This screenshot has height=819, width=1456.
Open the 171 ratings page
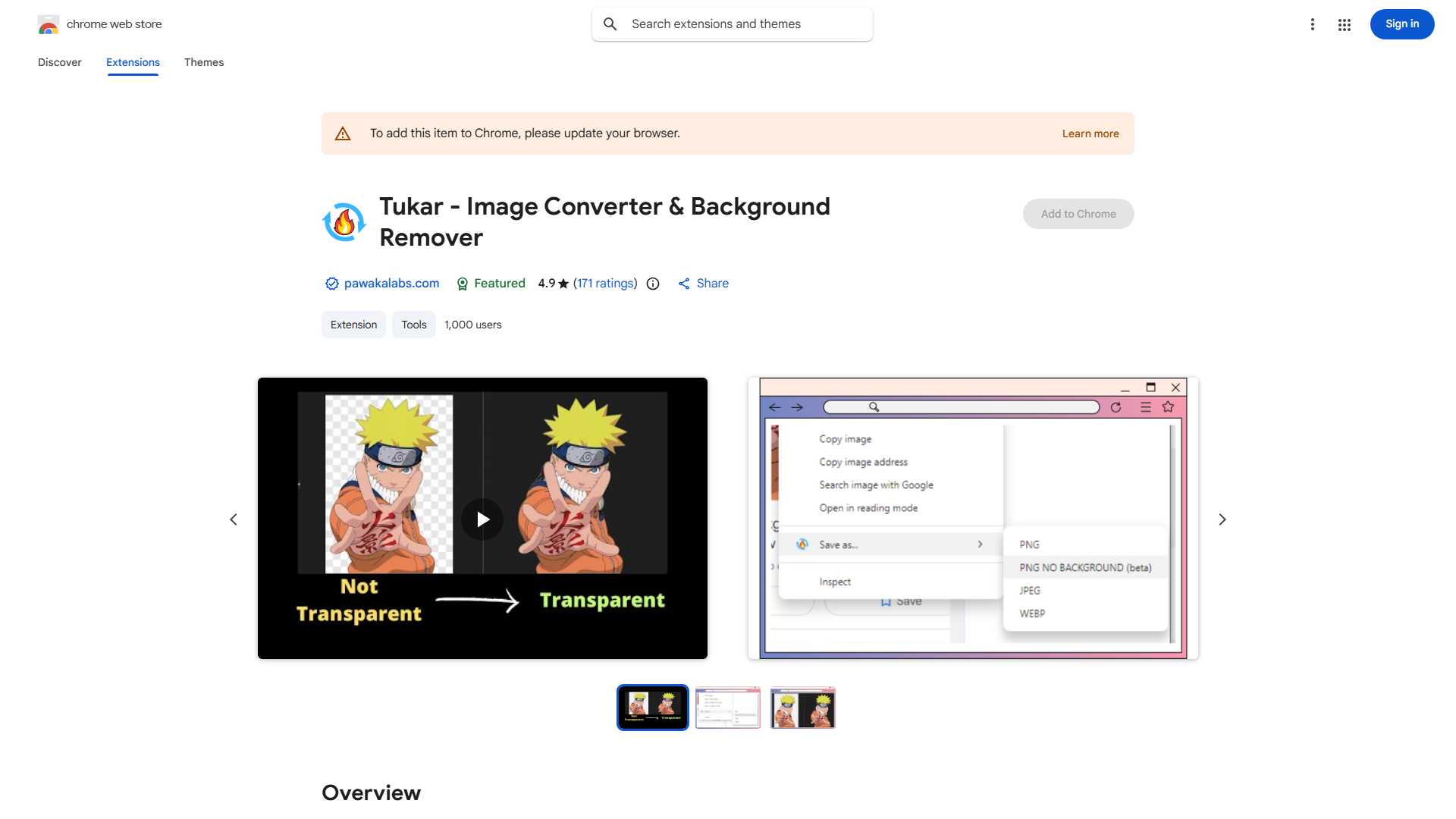[605, 283]
